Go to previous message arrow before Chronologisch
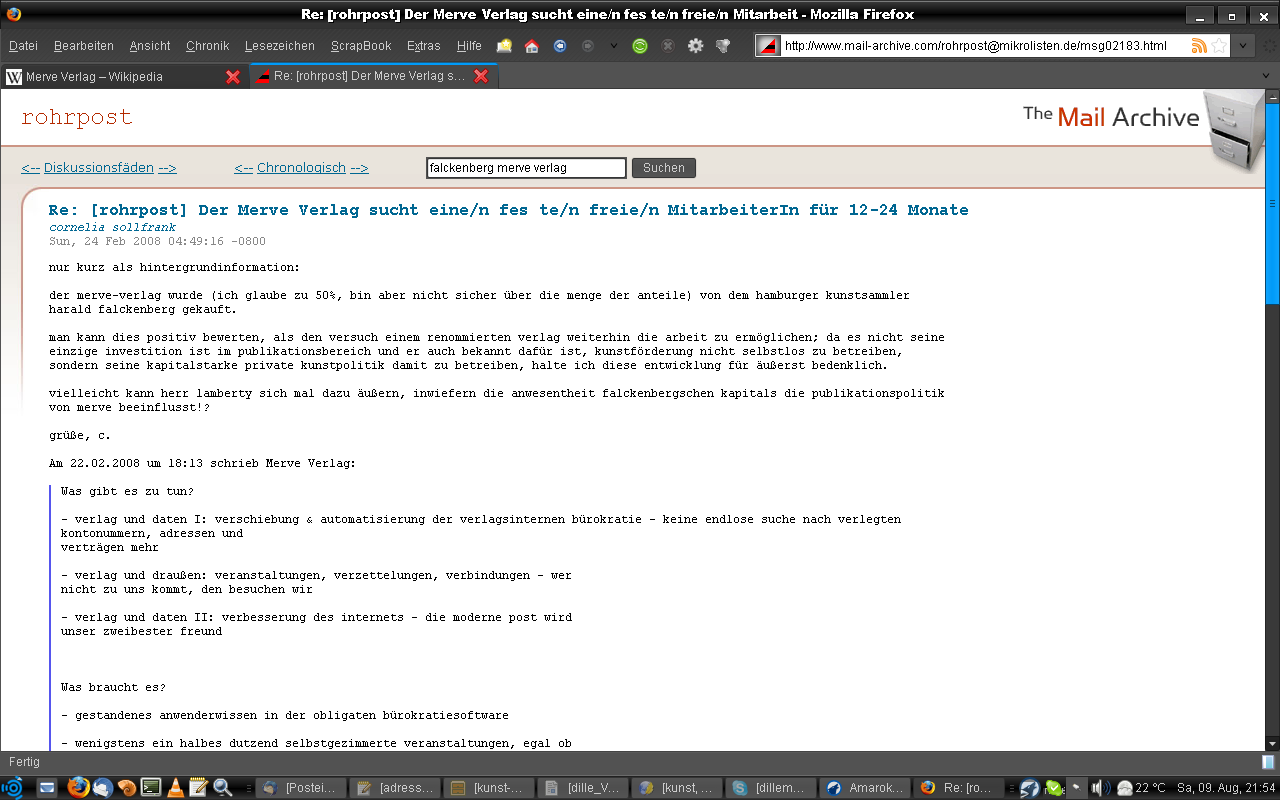1280x800 pixels. click(x=243, y=168)
